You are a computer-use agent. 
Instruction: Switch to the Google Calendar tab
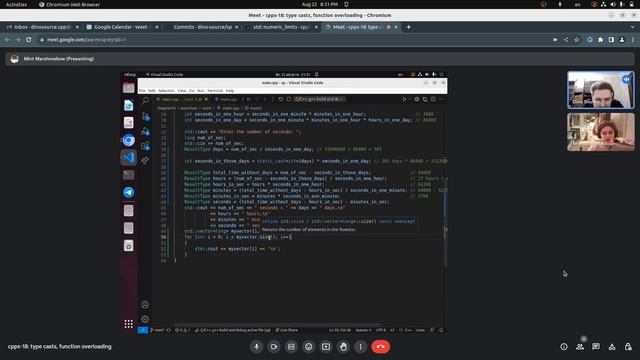click(x=121, y=27)
